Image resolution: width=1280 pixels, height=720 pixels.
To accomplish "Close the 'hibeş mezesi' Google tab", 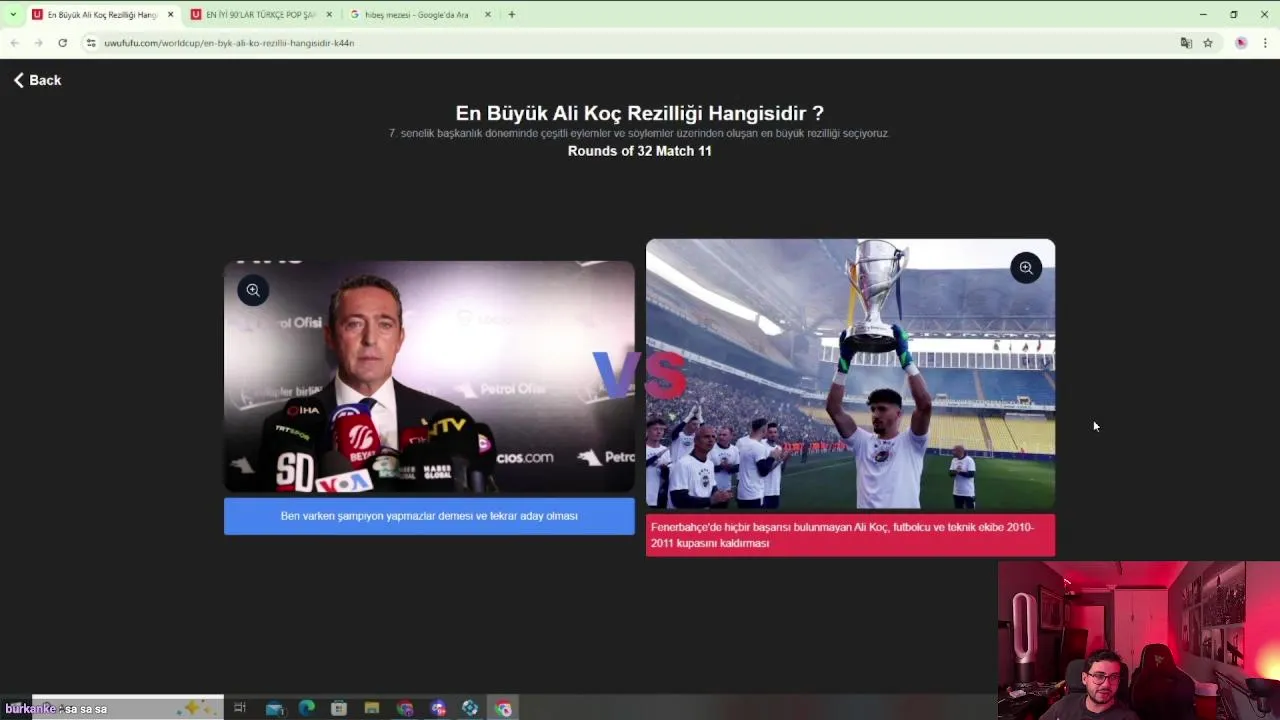I will point(488,15).
